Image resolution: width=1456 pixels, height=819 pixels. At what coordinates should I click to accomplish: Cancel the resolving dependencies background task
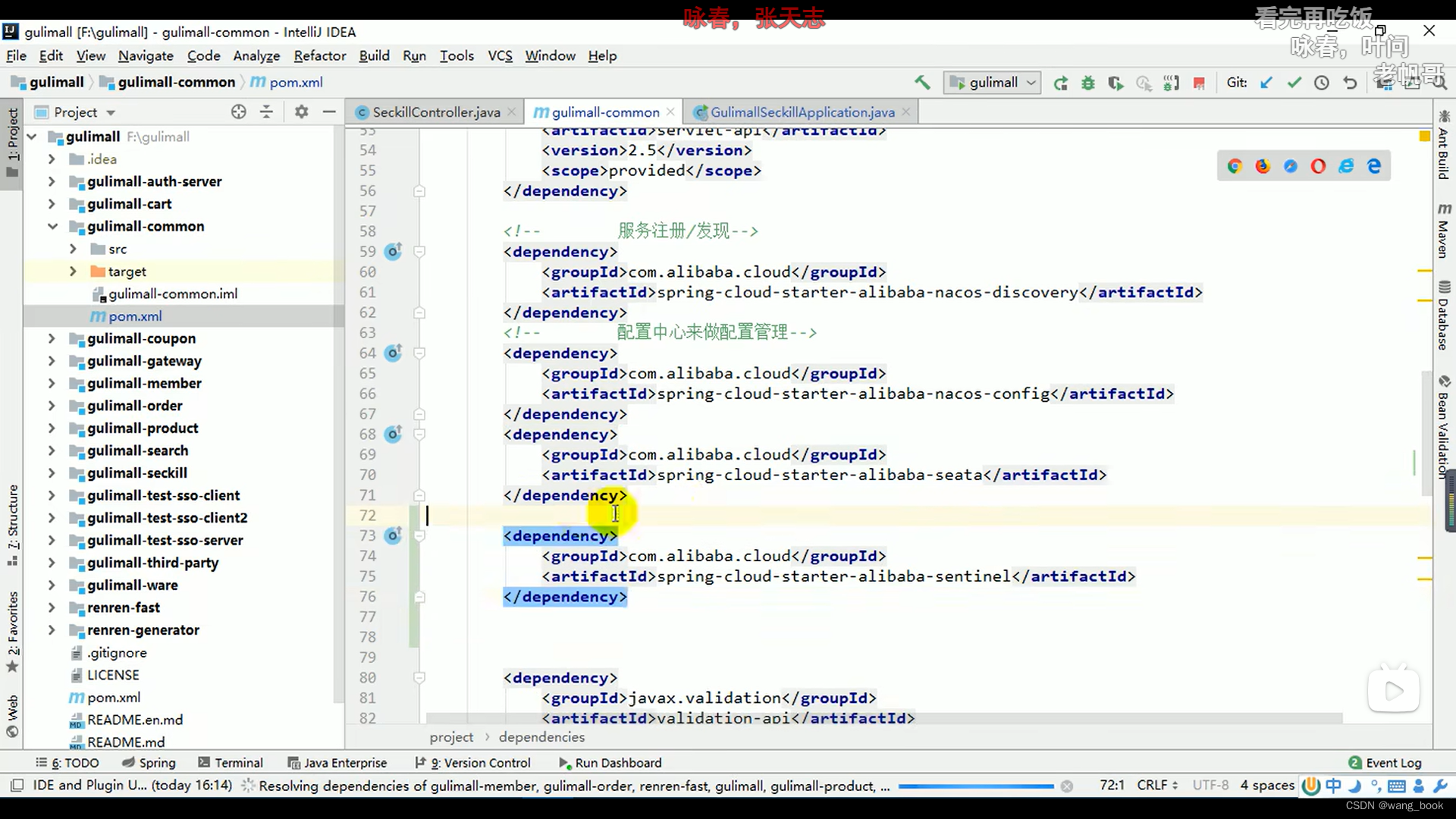1067,786
